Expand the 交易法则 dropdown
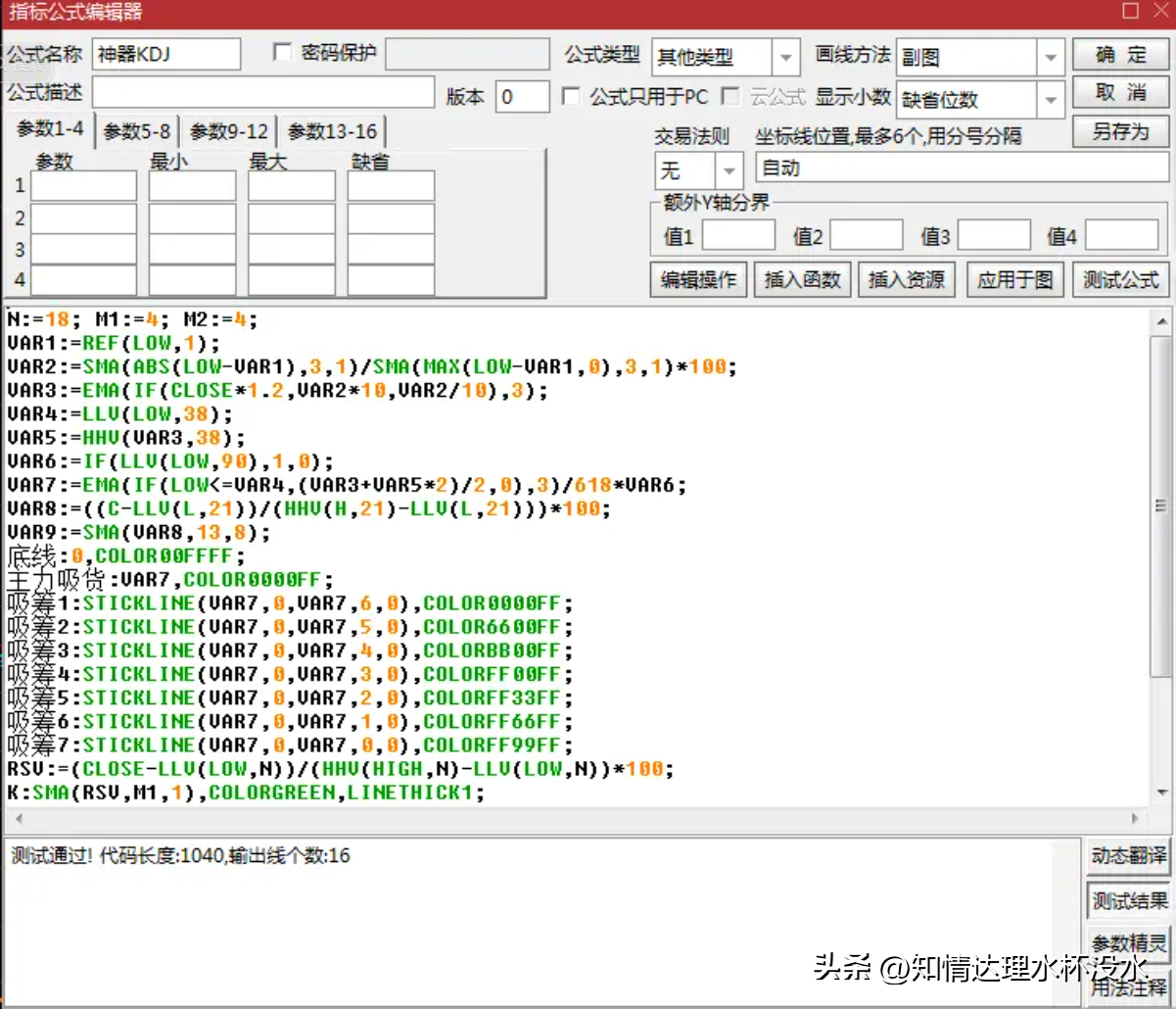 pyautogui.click(x=729, y=171)
